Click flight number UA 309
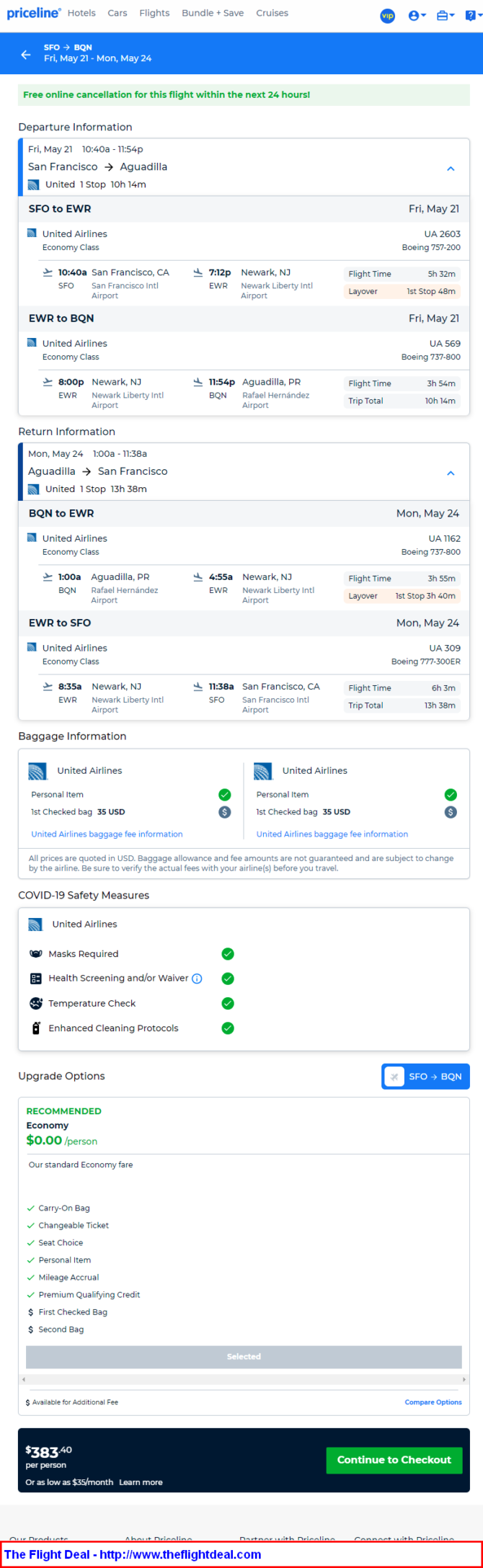 coord(445,649)
